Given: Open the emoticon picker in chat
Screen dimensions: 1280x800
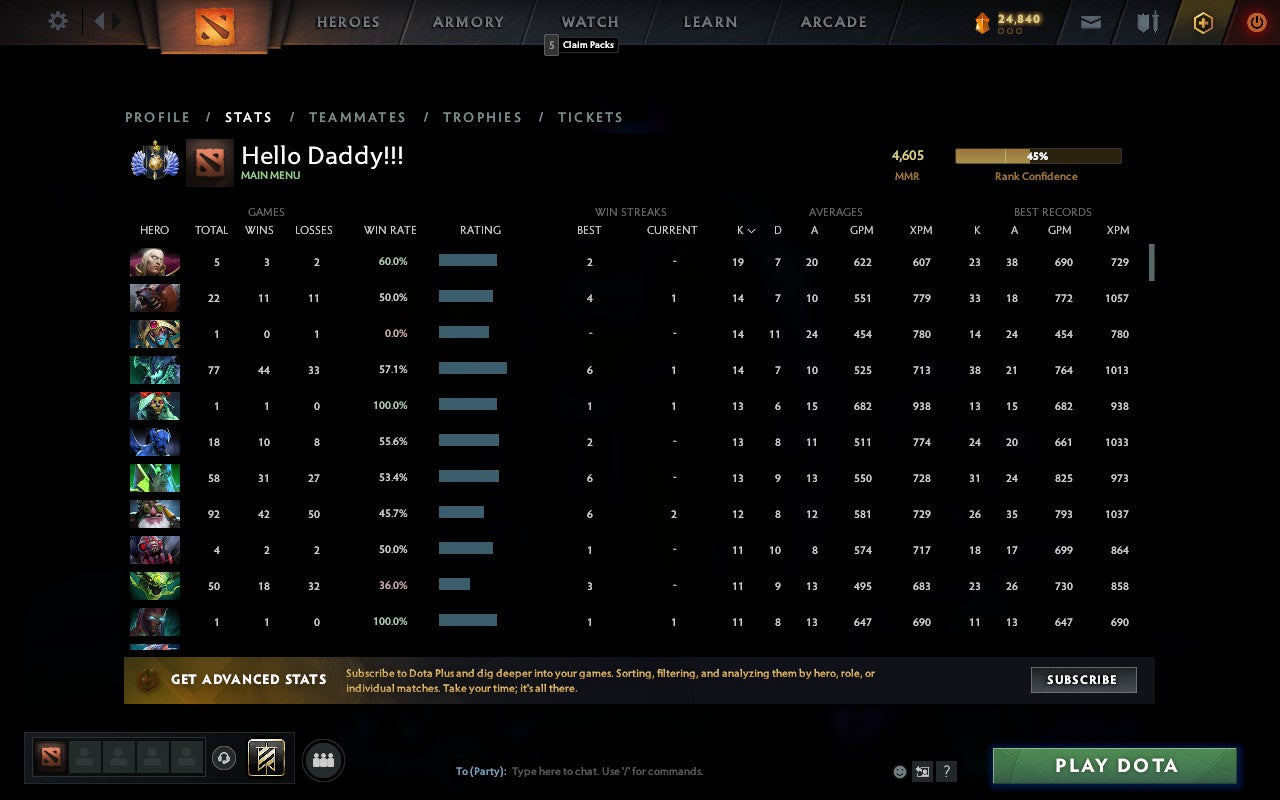Looking at the screenshot, I should point(898,771).
